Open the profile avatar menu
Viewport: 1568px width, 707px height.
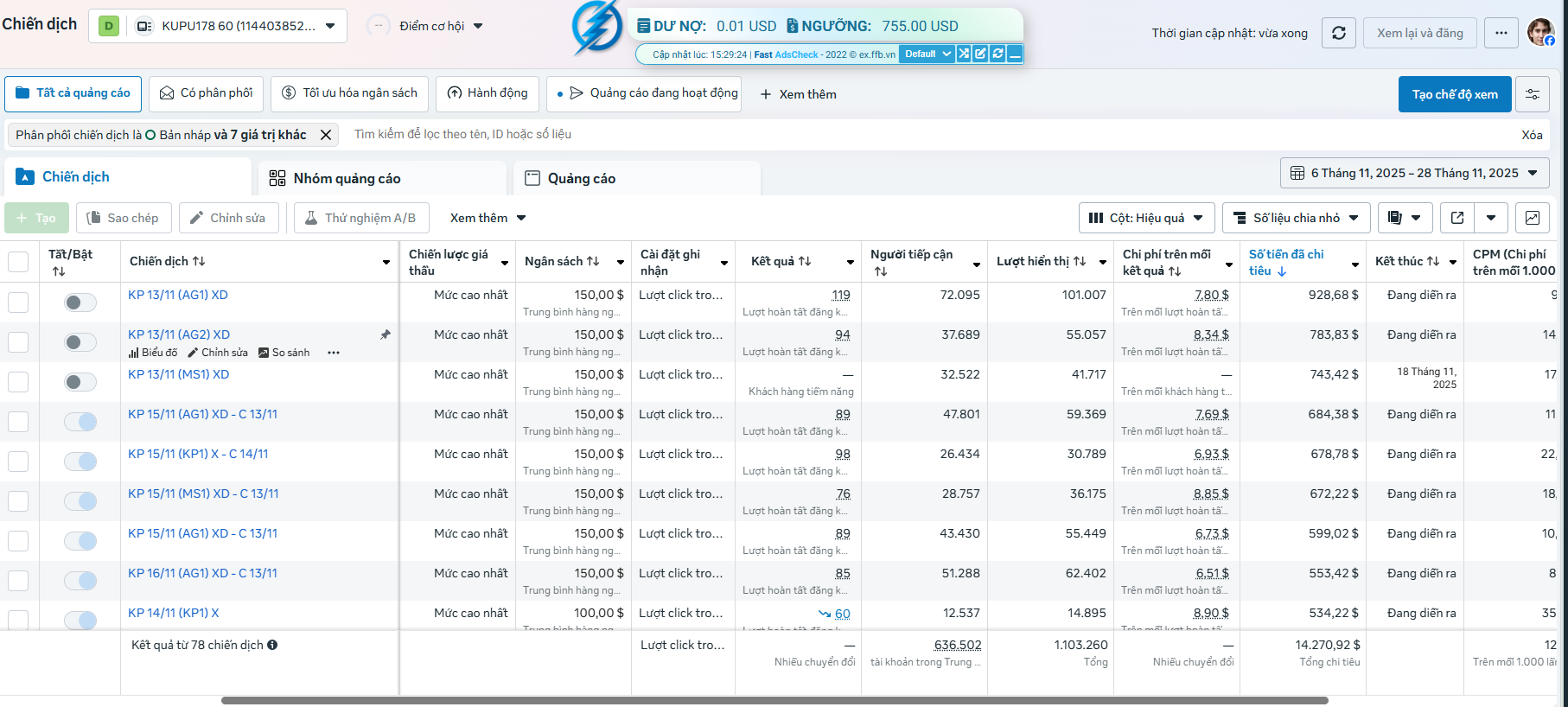pyautogui.click(x=1540, y=32)
